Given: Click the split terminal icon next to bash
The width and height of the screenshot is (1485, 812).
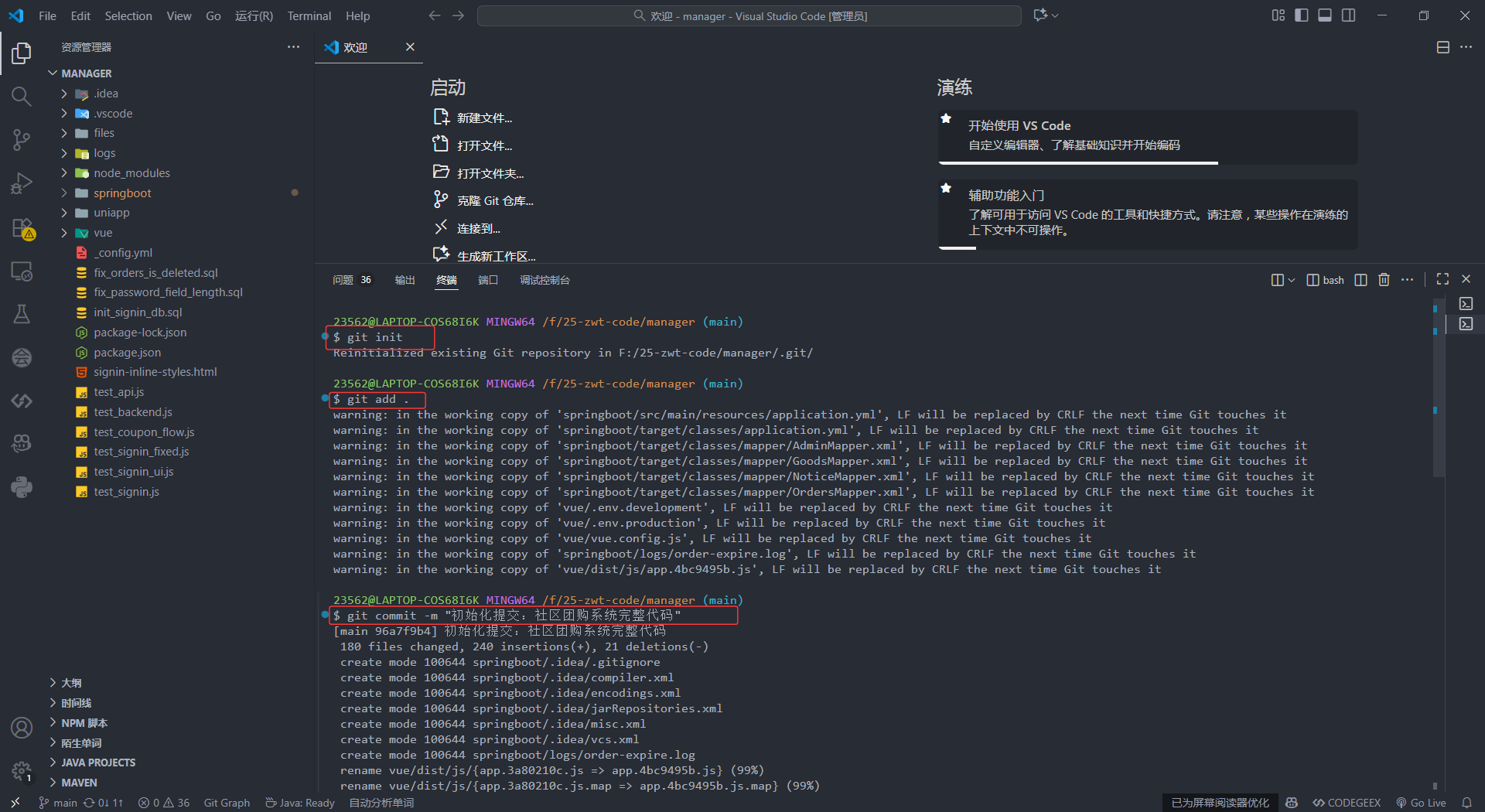Looking at the screenshot, I should pos(1361,279).
